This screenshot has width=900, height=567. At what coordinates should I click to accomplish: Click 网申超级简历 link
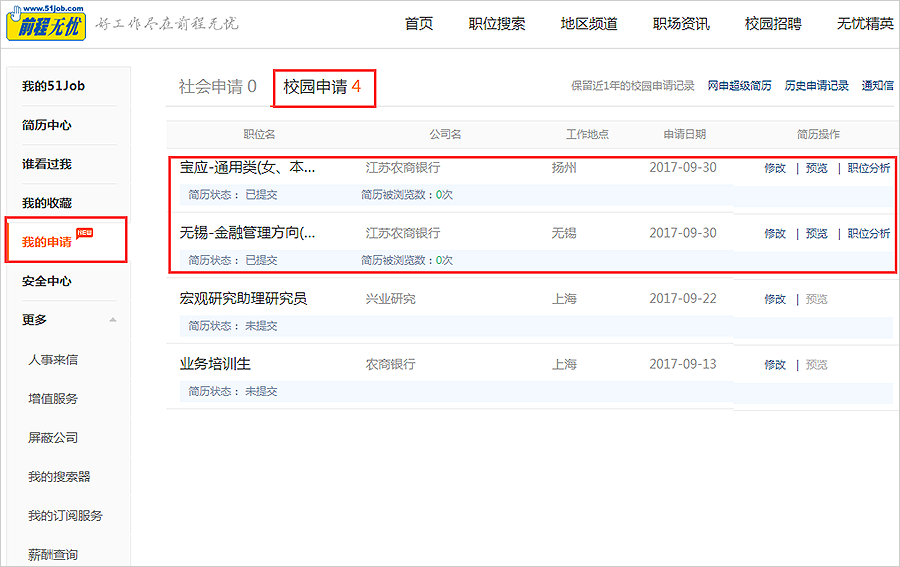click(x=739, y=86)
